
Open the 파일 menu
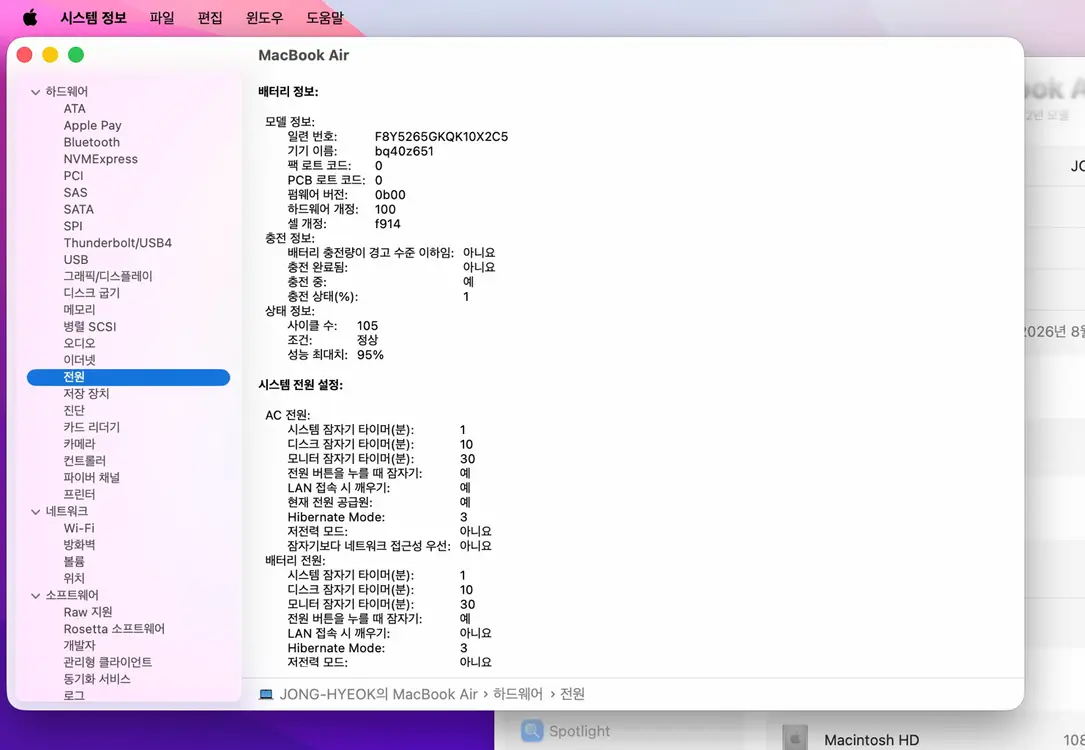point(162,17)
